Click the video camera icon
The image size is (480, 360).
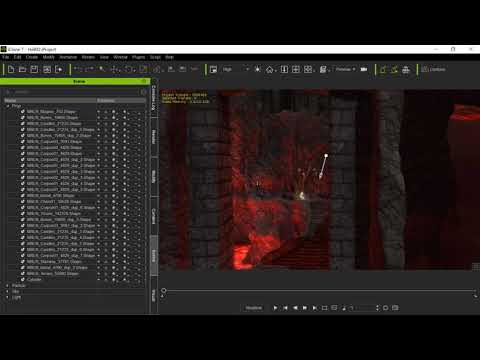[x=364, y=69]
